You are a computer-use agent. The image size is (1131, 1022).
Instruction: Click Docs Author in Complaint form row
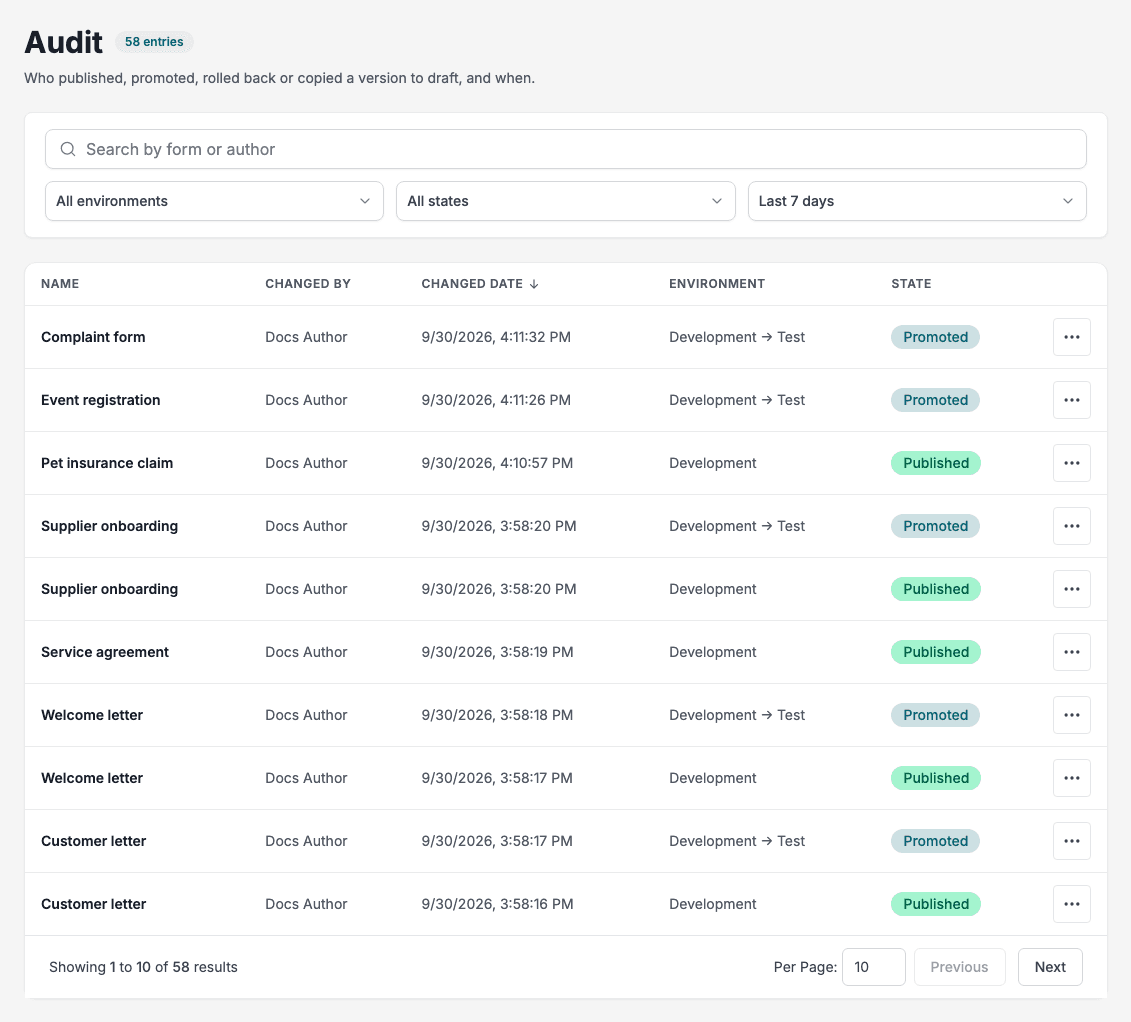[306, 337]
